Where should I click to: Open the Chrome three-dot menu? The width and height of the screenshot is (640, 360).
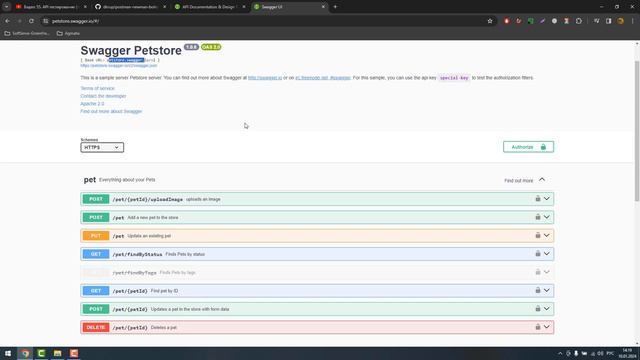point(633,21)
